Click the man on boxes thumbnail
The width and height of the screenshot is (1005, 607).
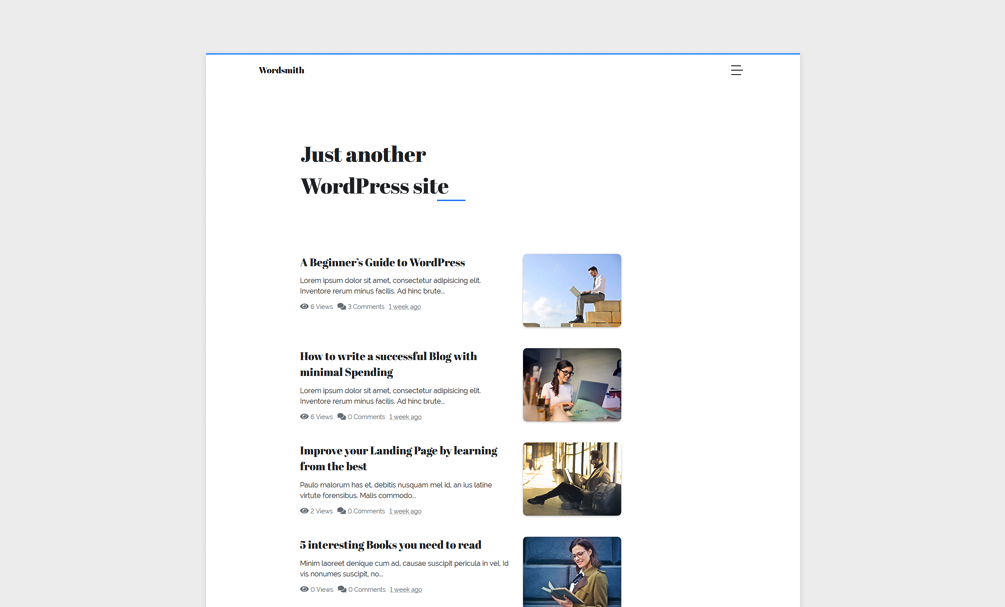pos(572,290)
